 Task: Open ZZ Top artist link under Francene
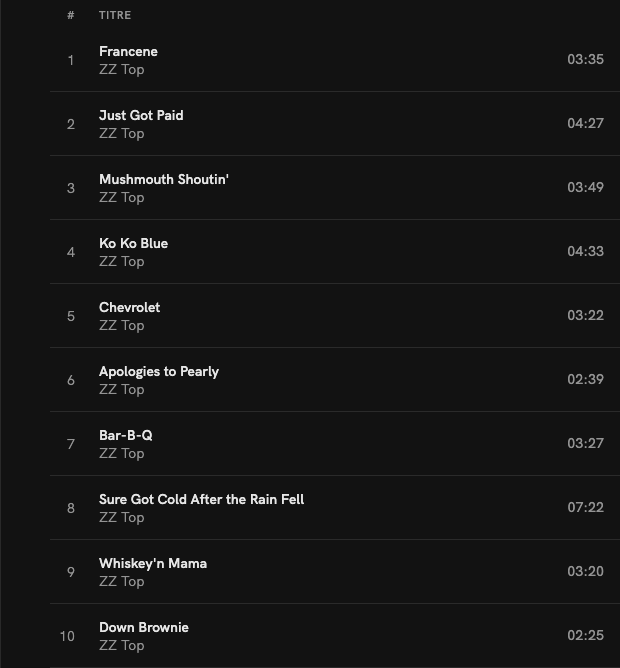[122, 70]
